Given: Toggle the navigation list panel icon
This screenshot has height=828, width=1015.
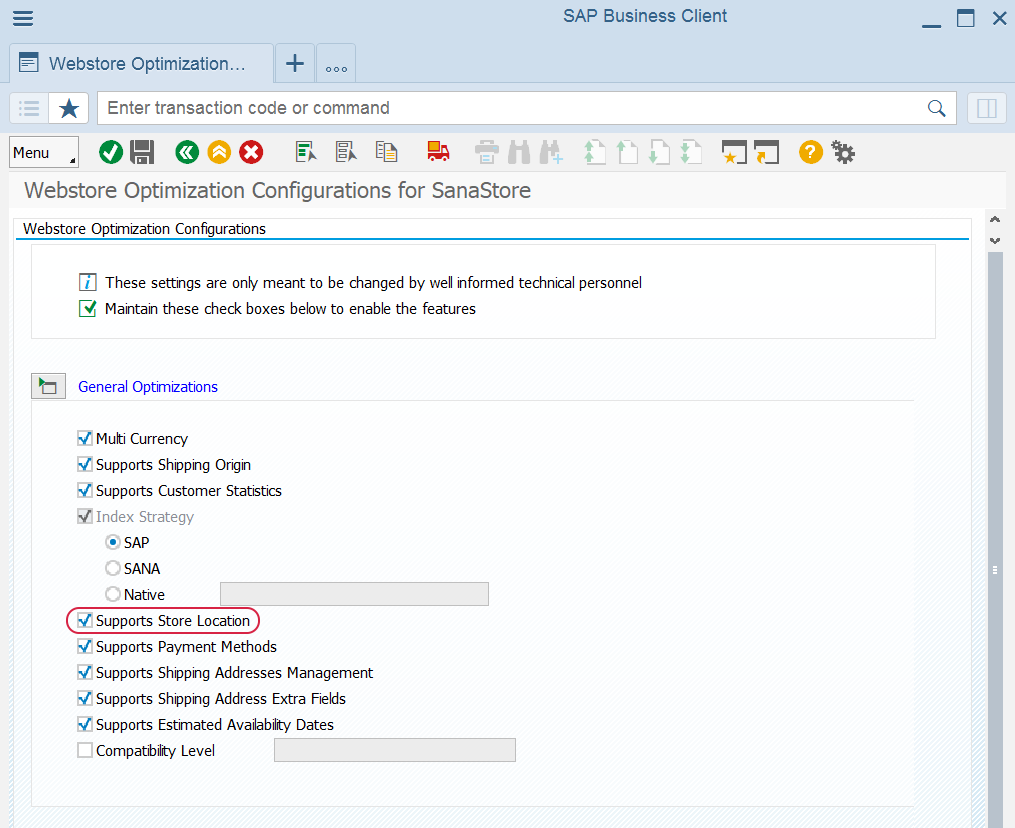Looking at the screenshot, I should [x=29, y=108].
